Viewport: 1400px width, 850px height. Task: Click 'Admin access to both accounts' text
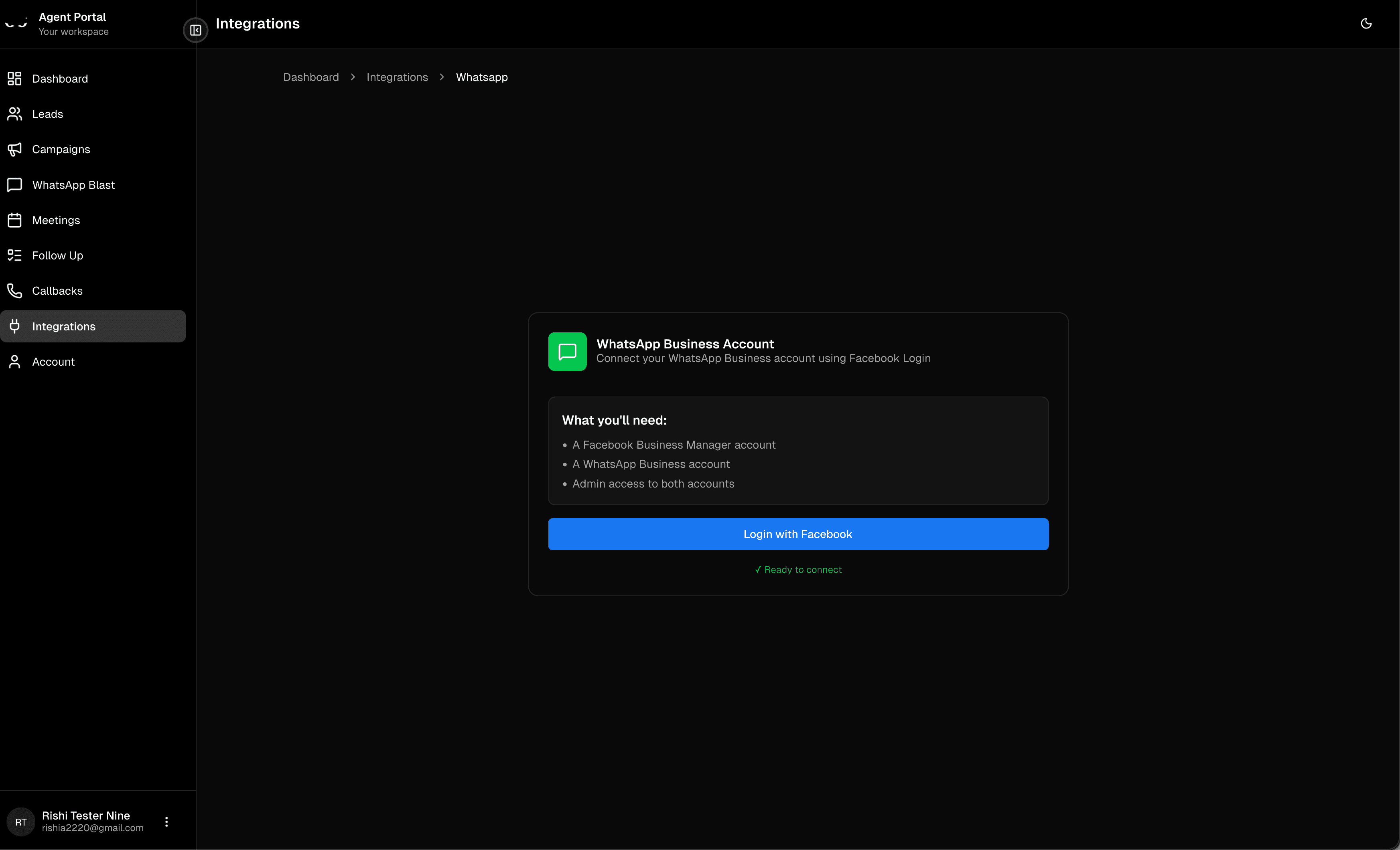click(653, 484)
